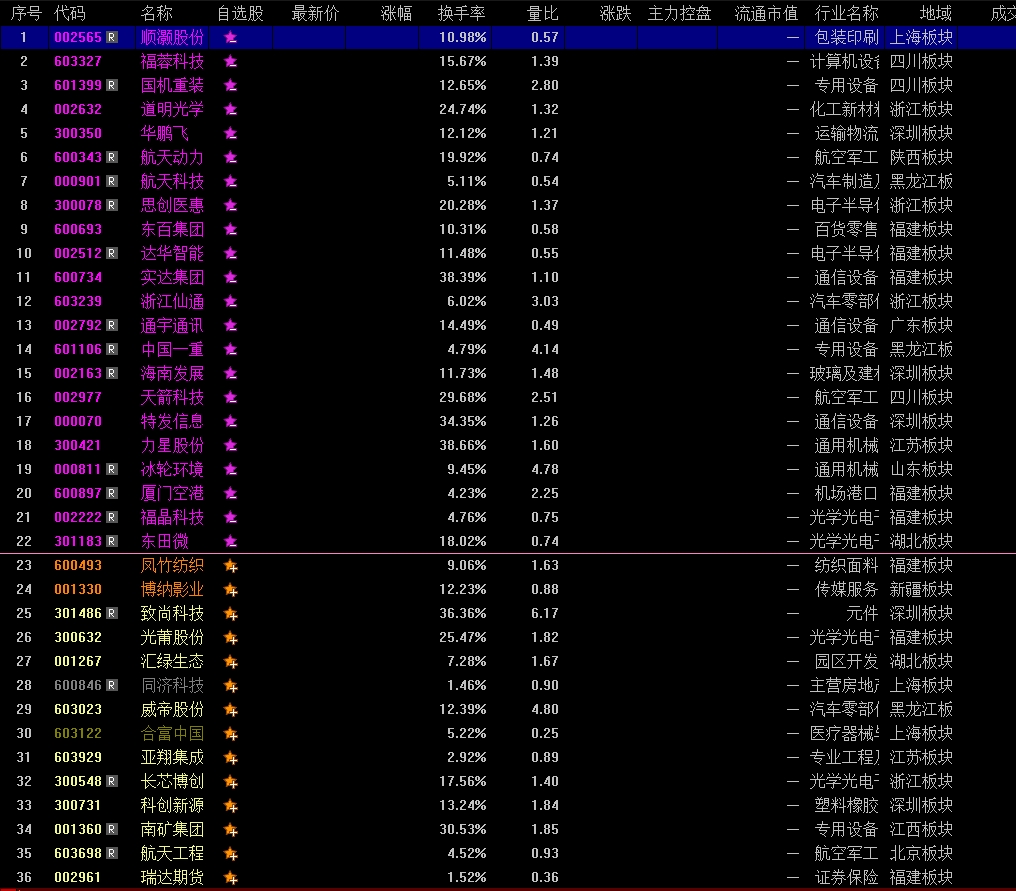Toggle the orange star for 致尚科技
The width and height of the screenshot is (1016, 891).
click(x=231, y=614)
